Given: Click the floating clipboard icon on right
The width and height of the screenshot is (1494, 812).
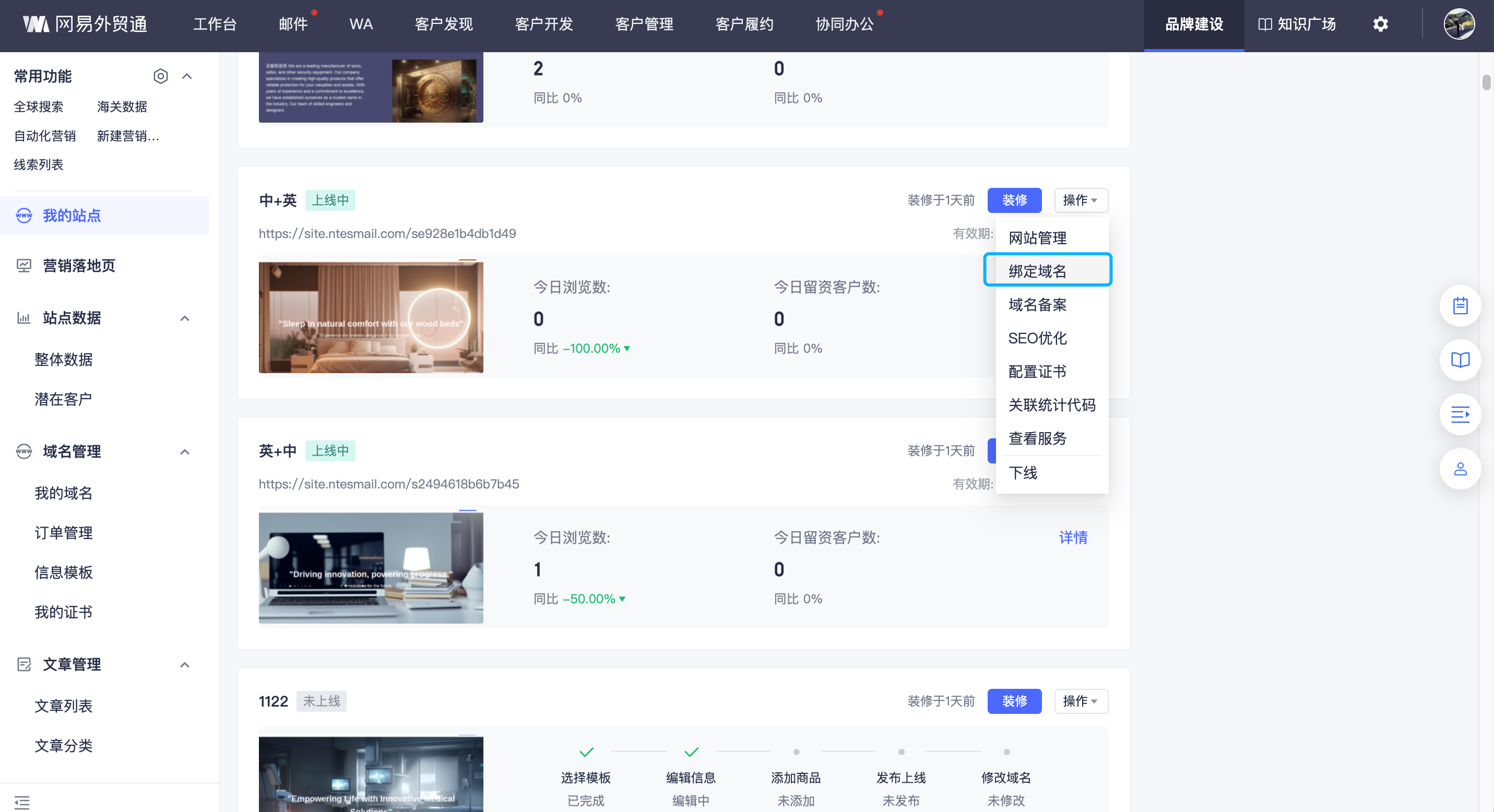Looking at the screenshot, I should [1460, 305].
